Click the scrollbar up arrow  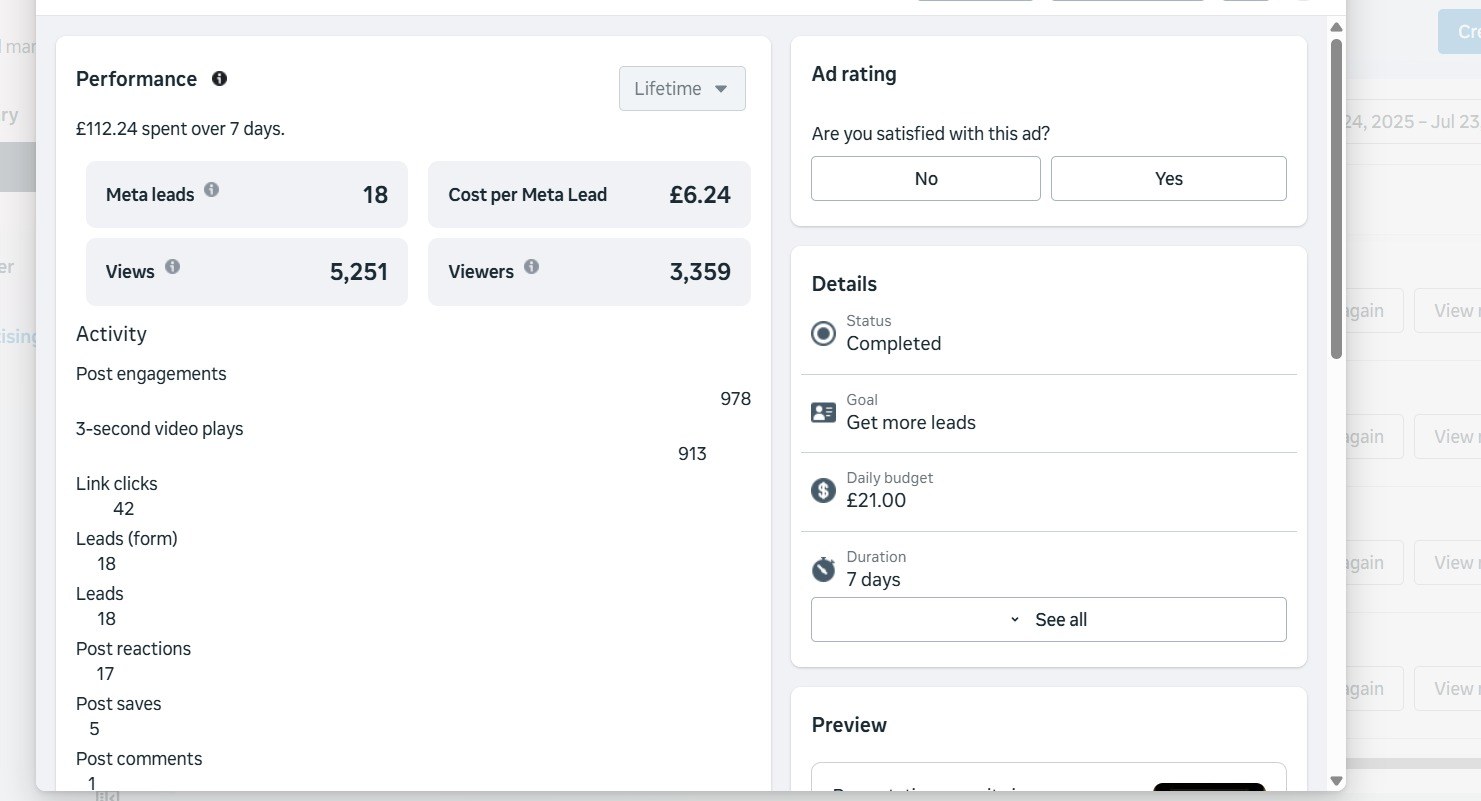pos(1336,26)
